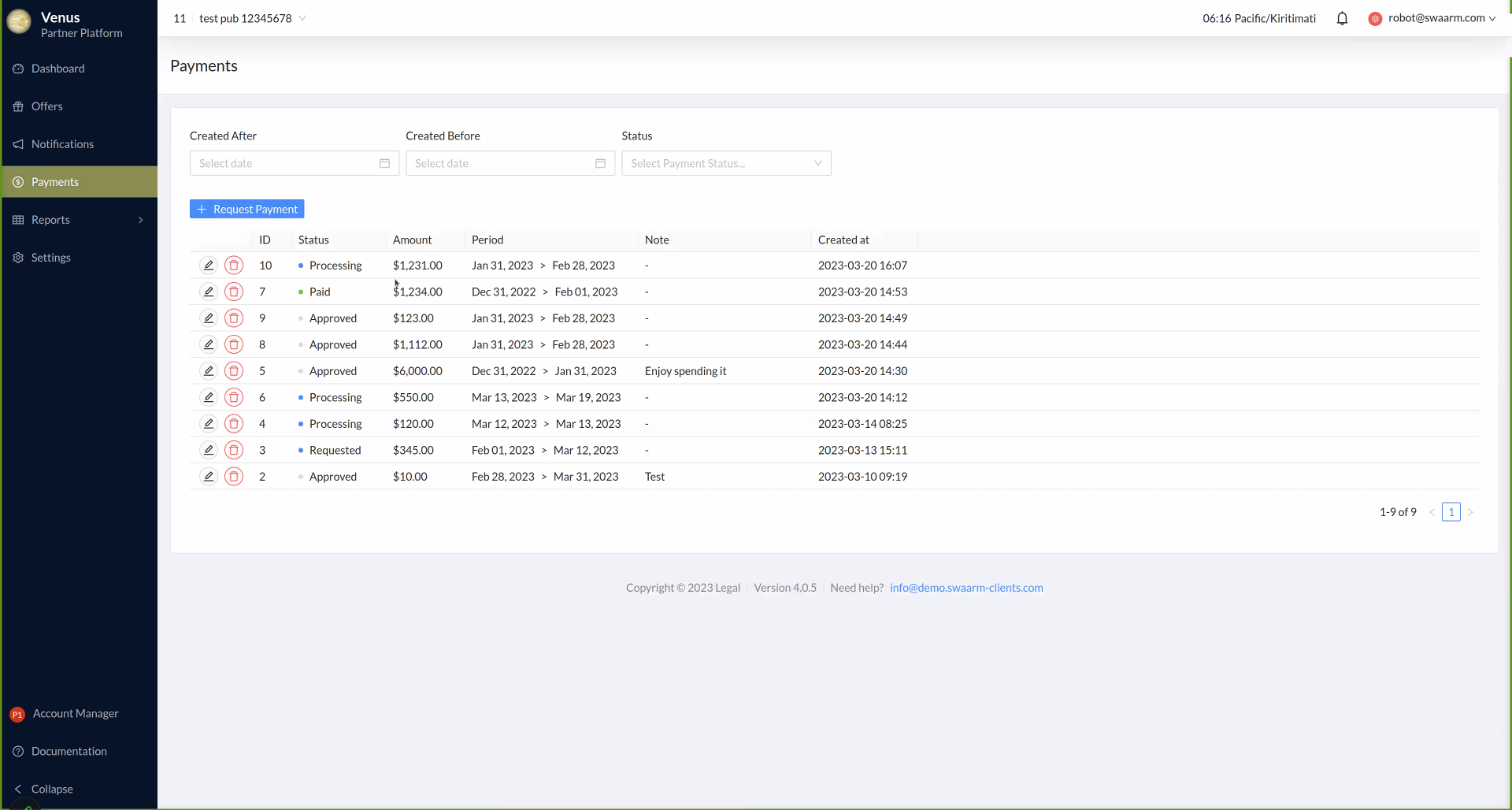Open the test pub 12345678 selector
This screenshot has height=810, width=1512.
tap(252, 18)
